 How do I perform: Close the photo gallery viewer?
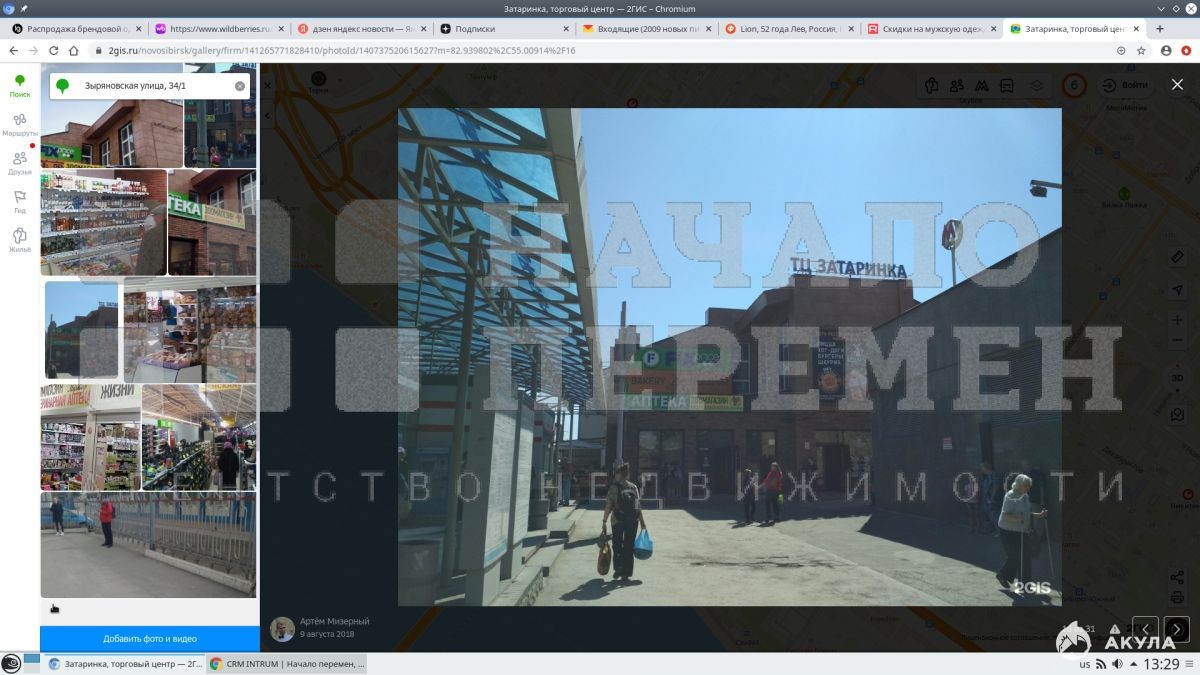(1177, 85)
